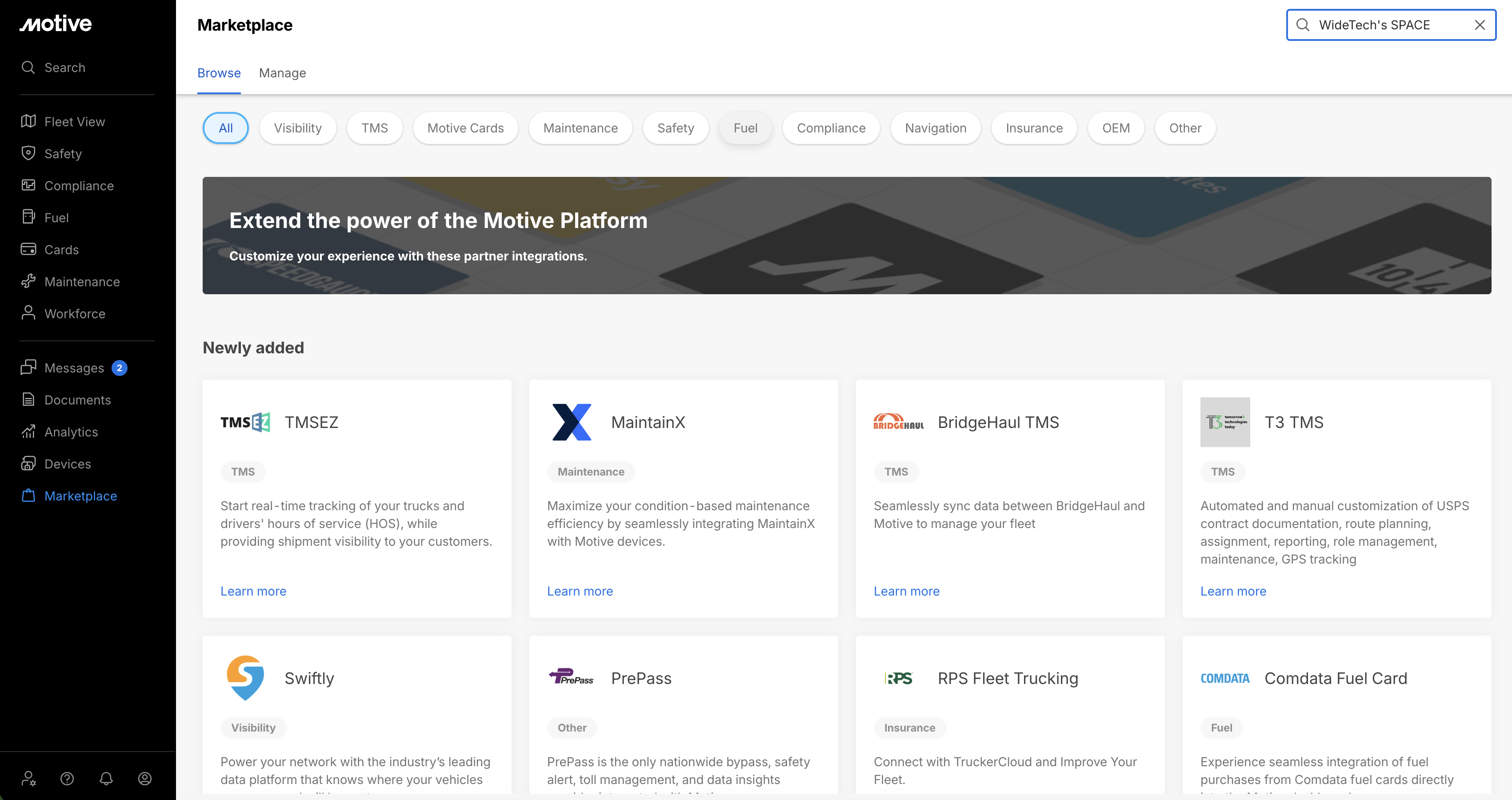Select the All category filter
The width and height of the screenshot is (1512, 800).
coord(225,128)
